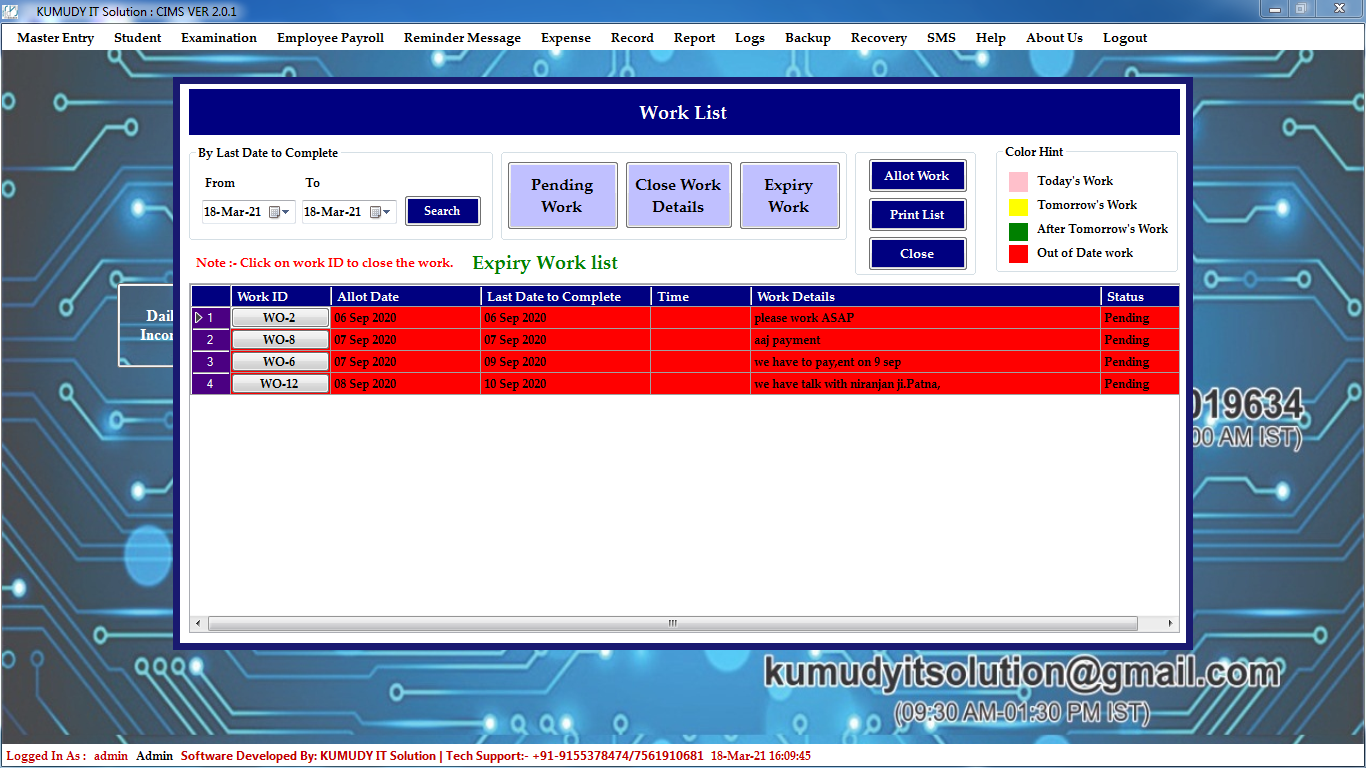Click work ID WO-2 button
Image resolution: width=1366 pixels, height=768 pixels.
(x=280, y=318)
